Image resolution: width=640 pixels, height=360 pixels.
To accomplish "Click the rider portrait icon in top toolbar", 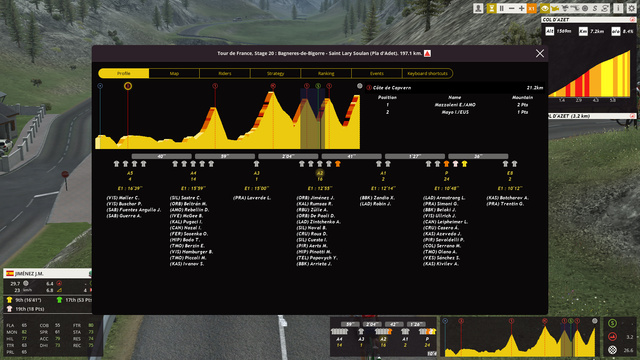I will [x=478, y=8].
